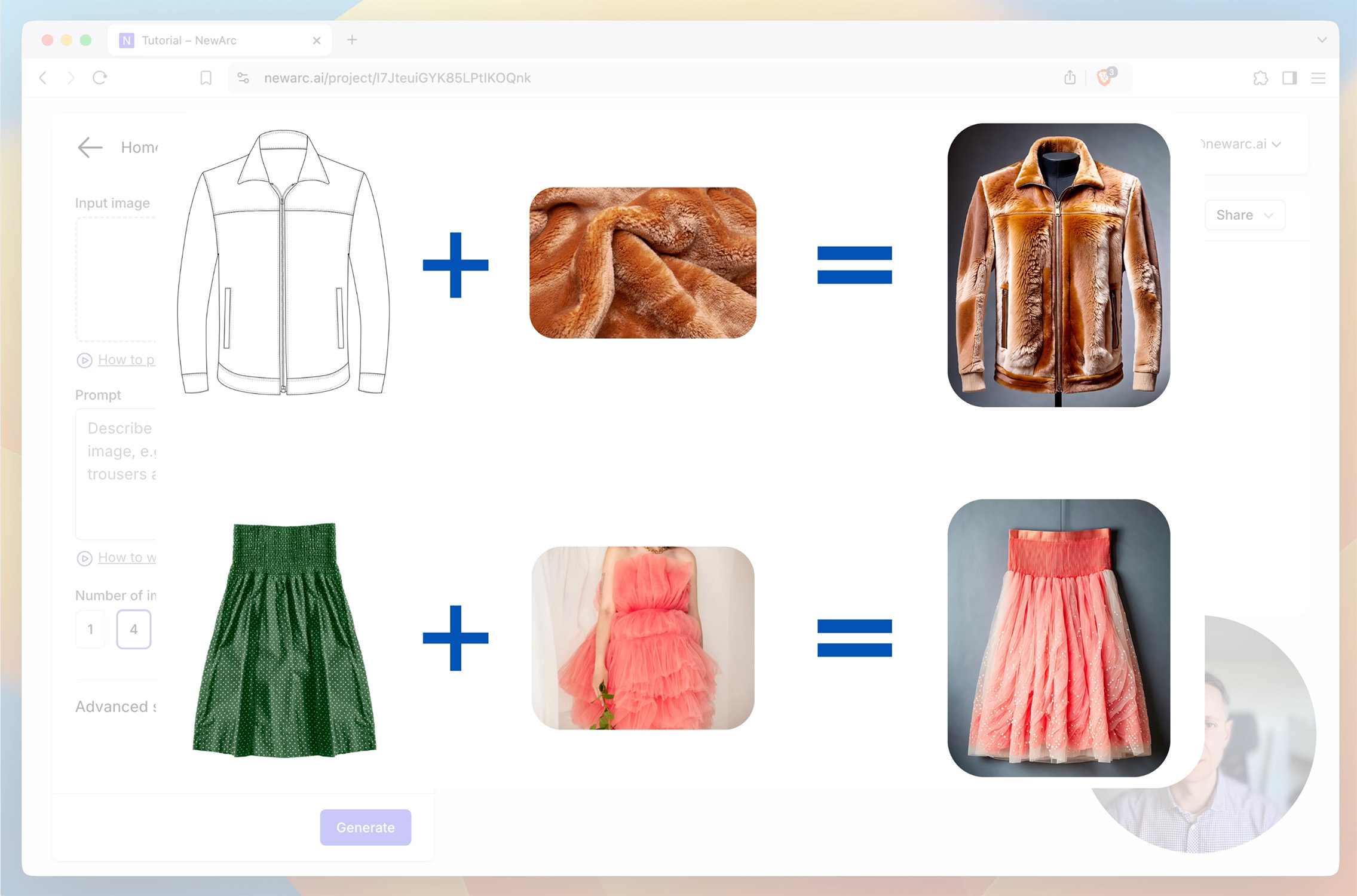Click the Input image upload area

[x=116, y=279]
